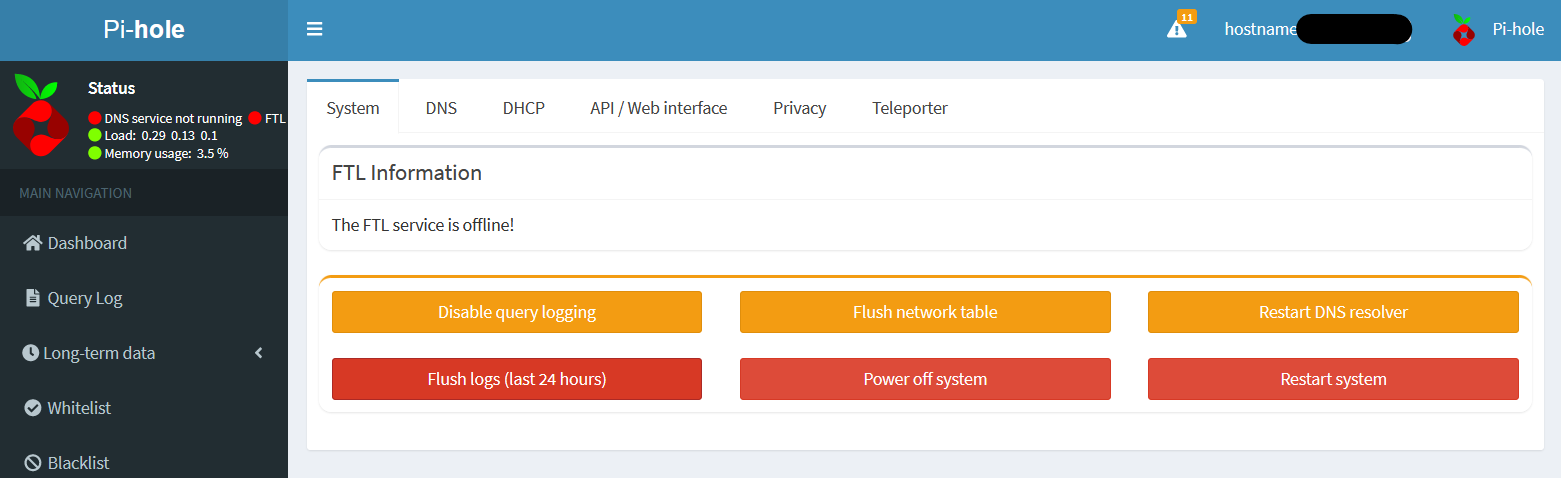1561x478 pixels.
Task: Click the Power off system button
Action: tap(925, 379)
